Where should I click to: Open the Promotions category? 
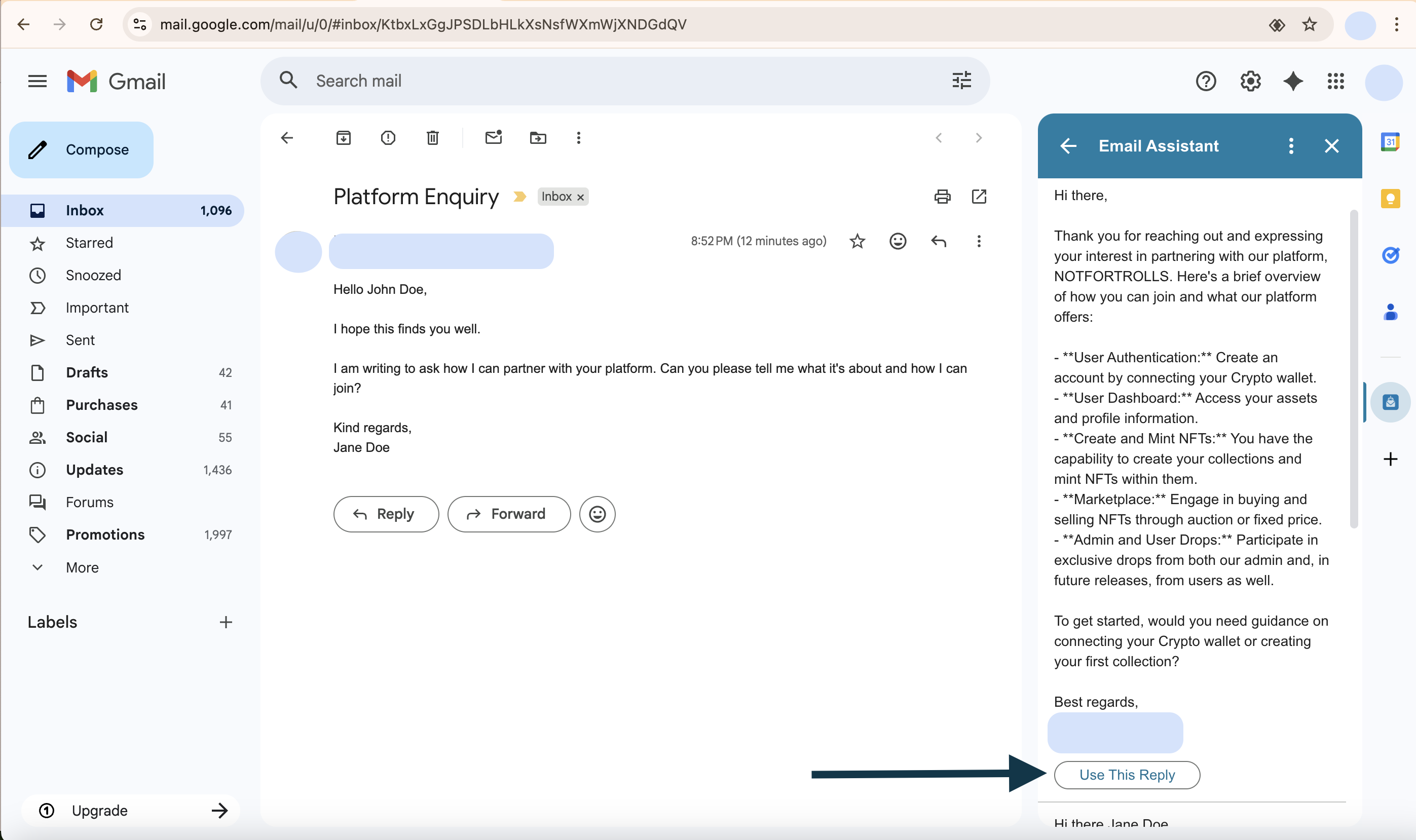[122, 535]
